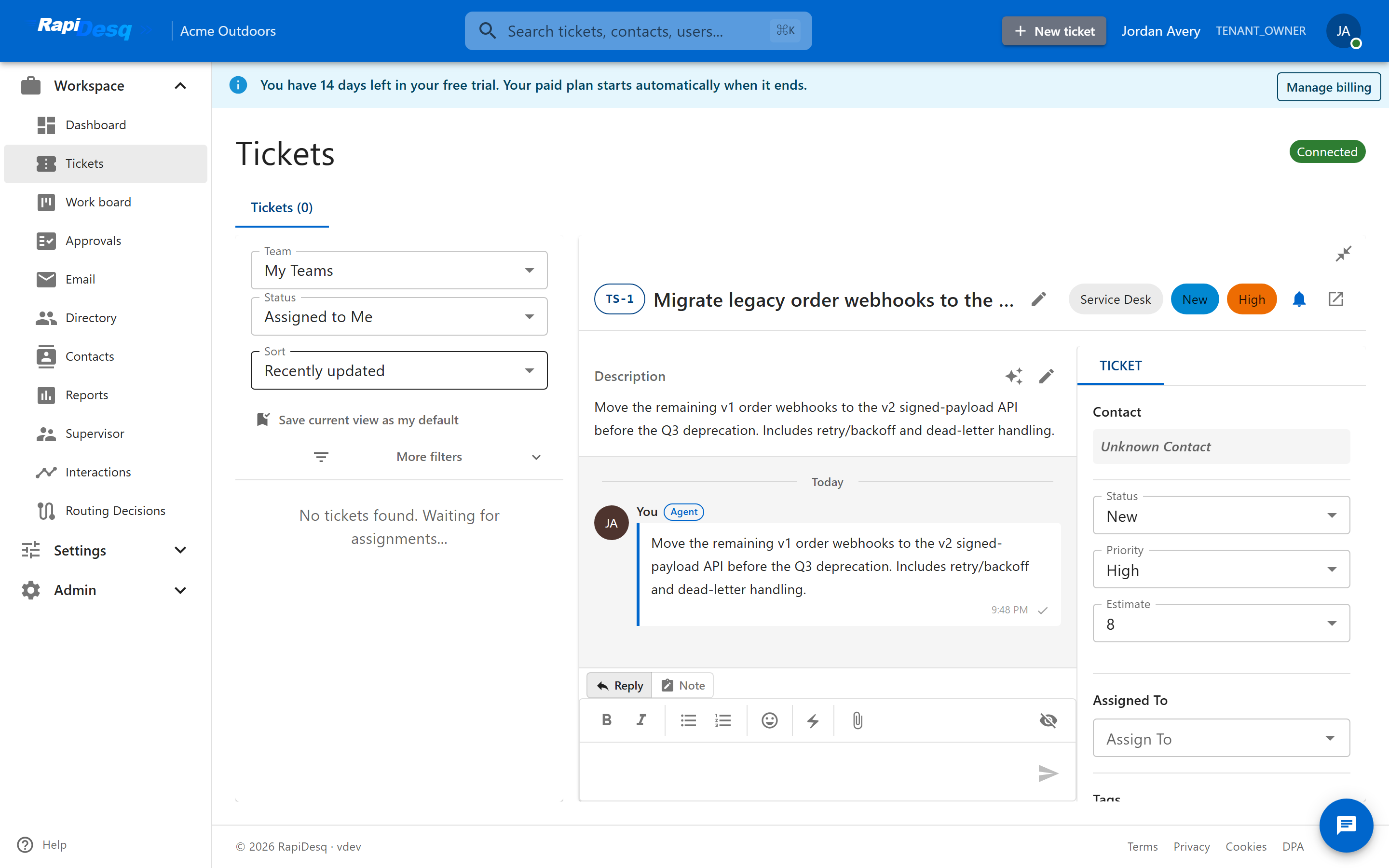Collapse the Workspace section in the sidebar

[x=106, y=85]
